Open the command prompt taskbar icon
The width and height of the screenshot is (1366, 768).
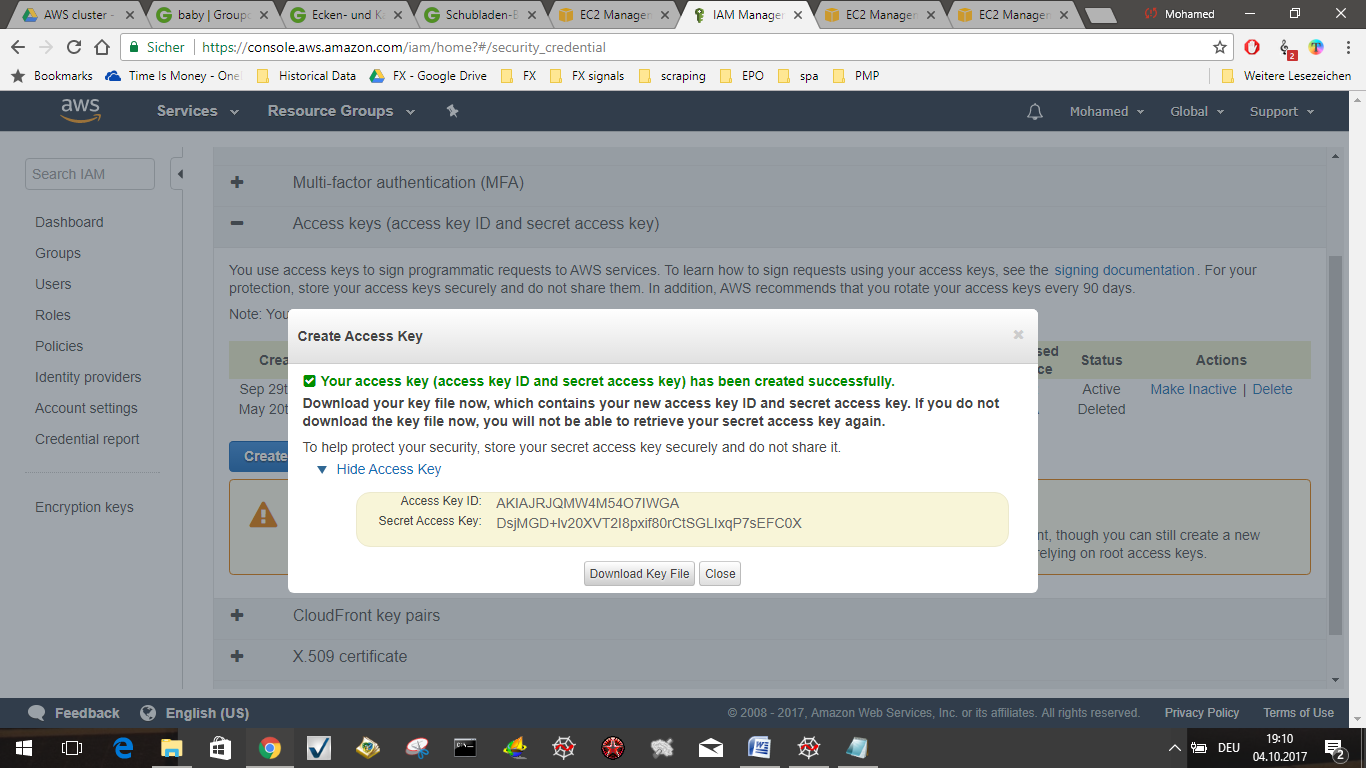click(x=465, y=747)
